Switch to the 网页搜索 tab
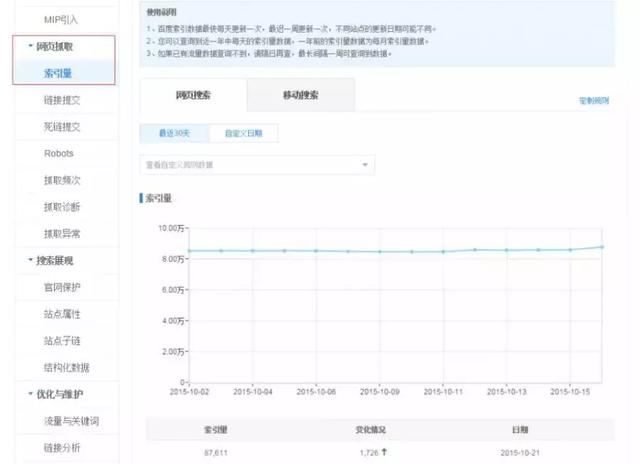Screen dimensions: 640x464 [x=193, y=95]
